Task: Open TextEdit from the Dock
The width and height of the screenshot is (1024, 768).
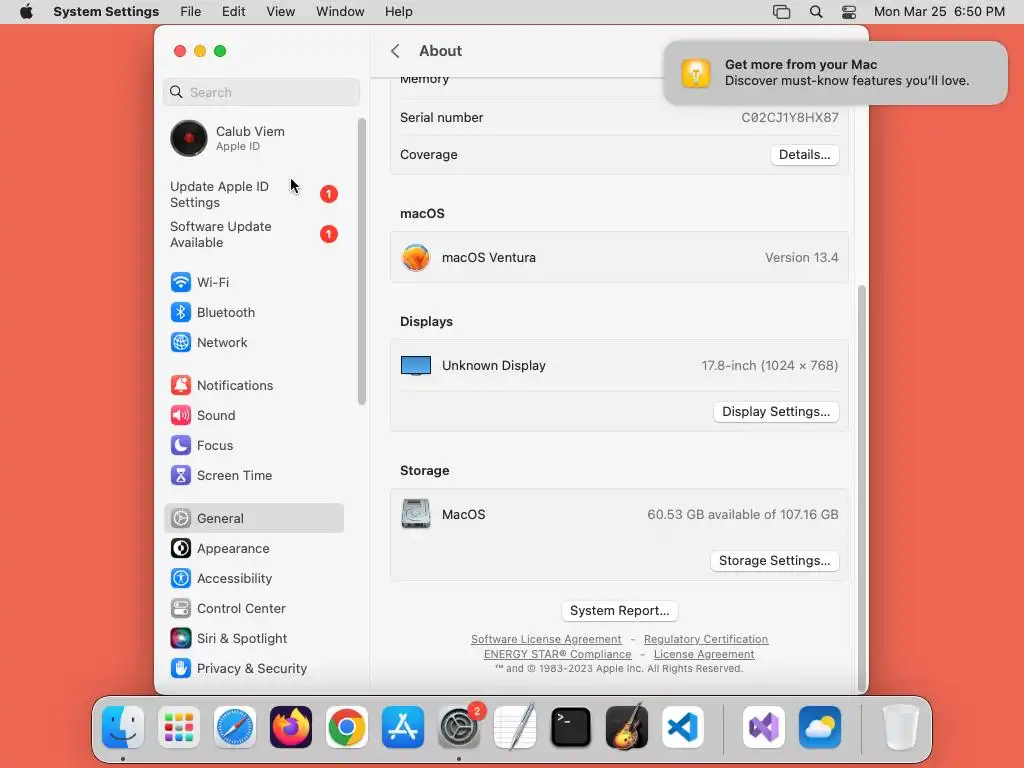Action: tap(515, 727)
